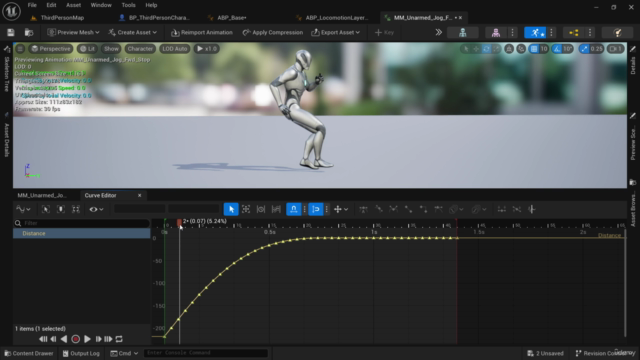Open the File menu
This screenshot has width=640, height=360.
pos(32,5)
